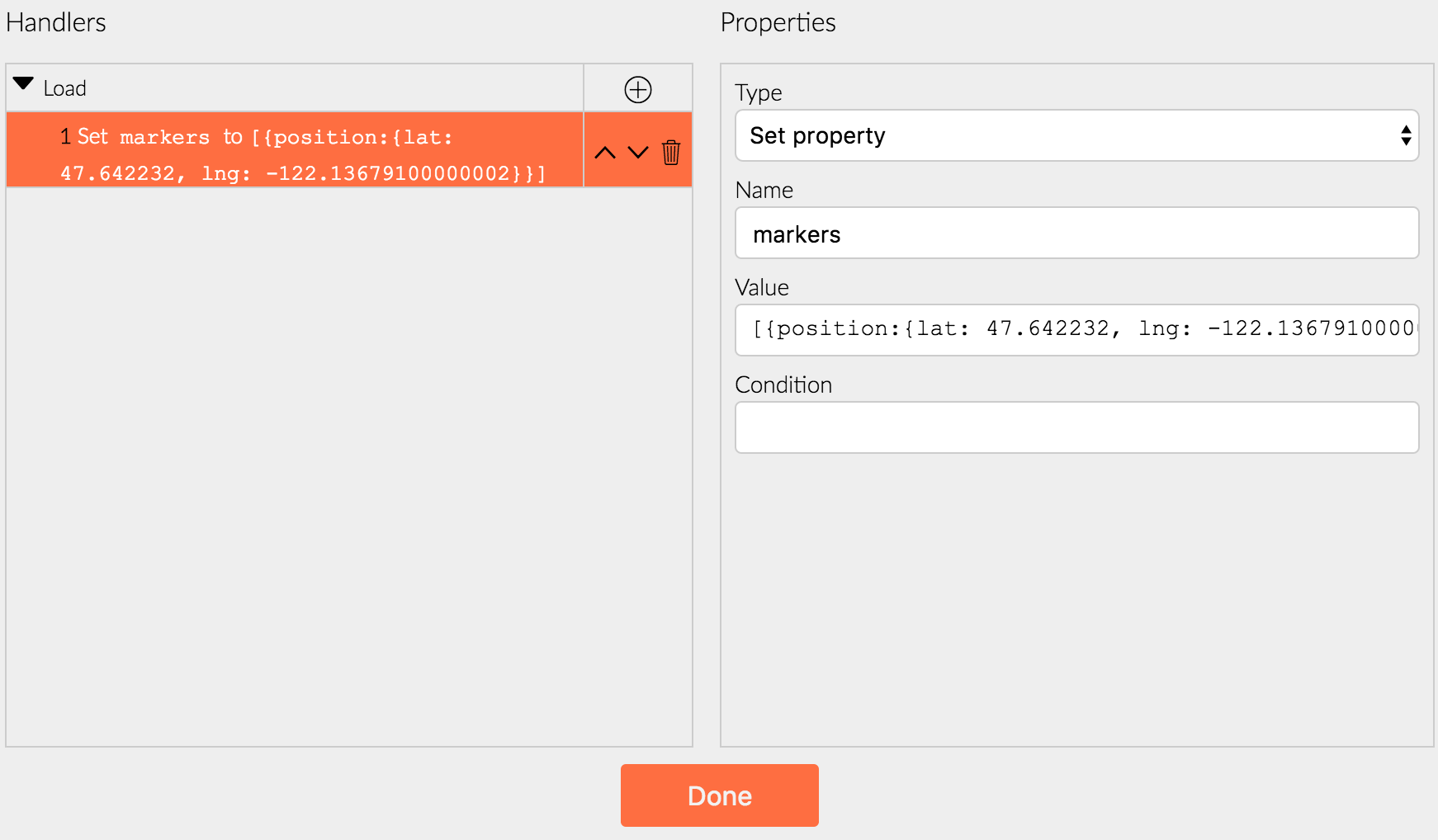Click the empty Condition field
This screenshot has height=840, width=1438.
point(1076,427)
